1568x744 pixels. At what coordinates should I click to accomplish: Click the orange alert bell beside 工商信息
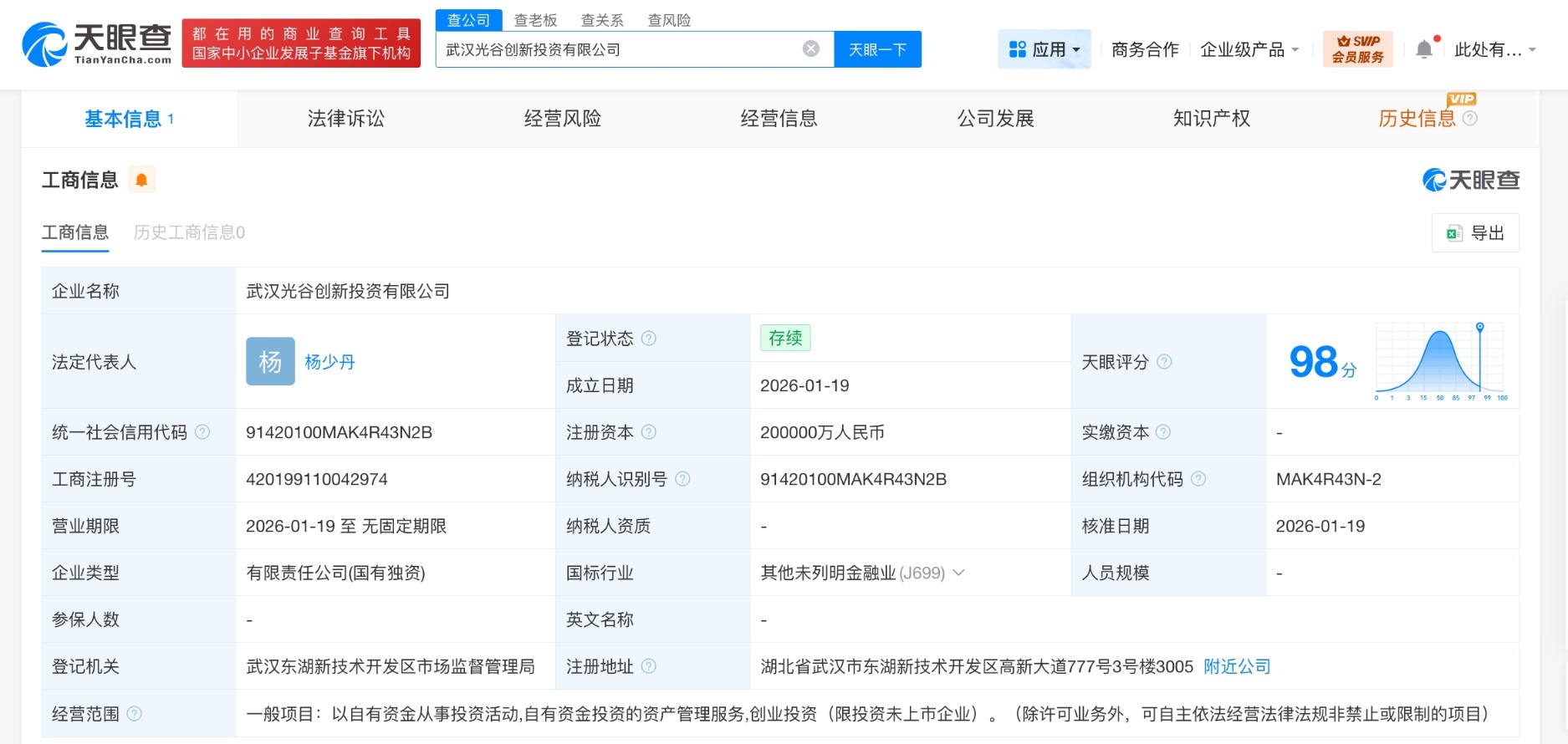(141, 180)
